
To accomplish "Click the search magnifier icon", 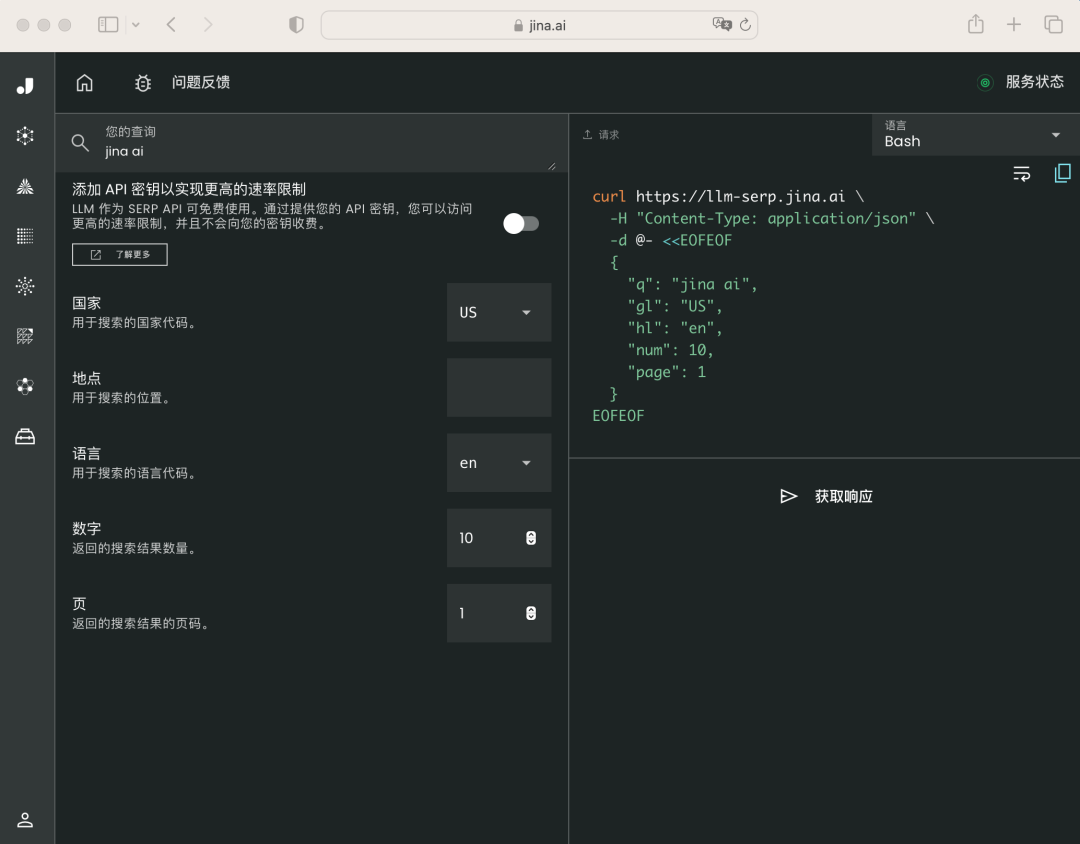I will 80,143.
